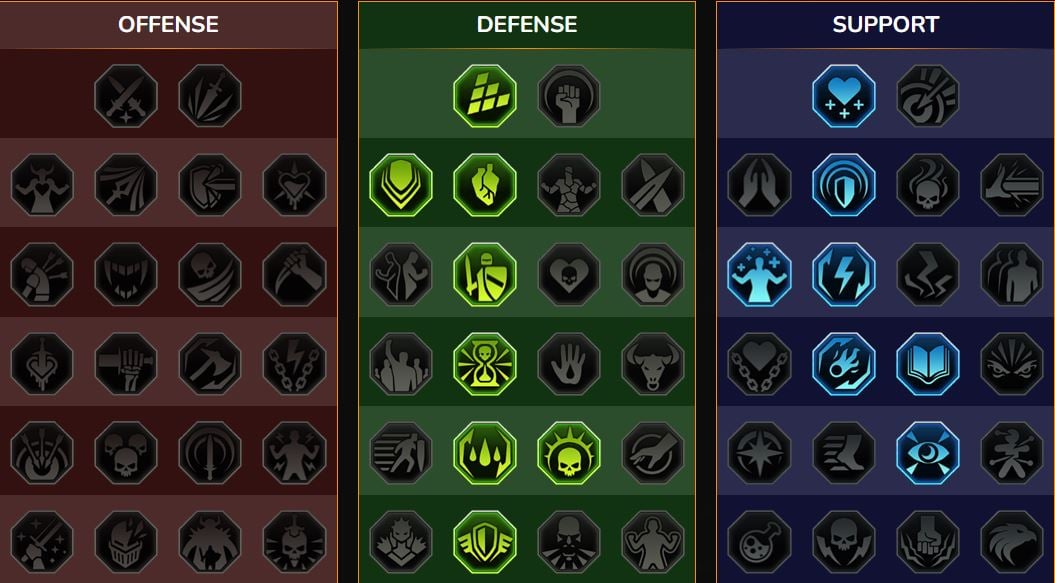
Task: Click the blue open book mastery icon
Action: point(928,364)
